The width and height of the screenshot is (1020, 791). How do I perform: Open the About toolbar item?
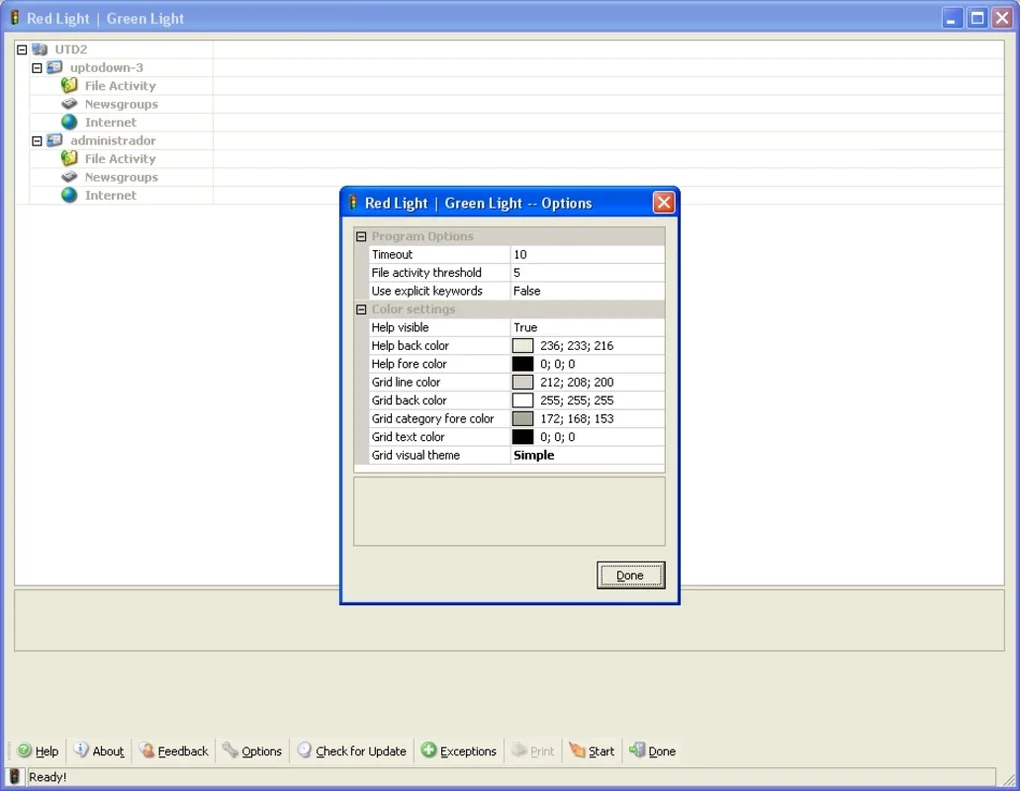(99, 751)
